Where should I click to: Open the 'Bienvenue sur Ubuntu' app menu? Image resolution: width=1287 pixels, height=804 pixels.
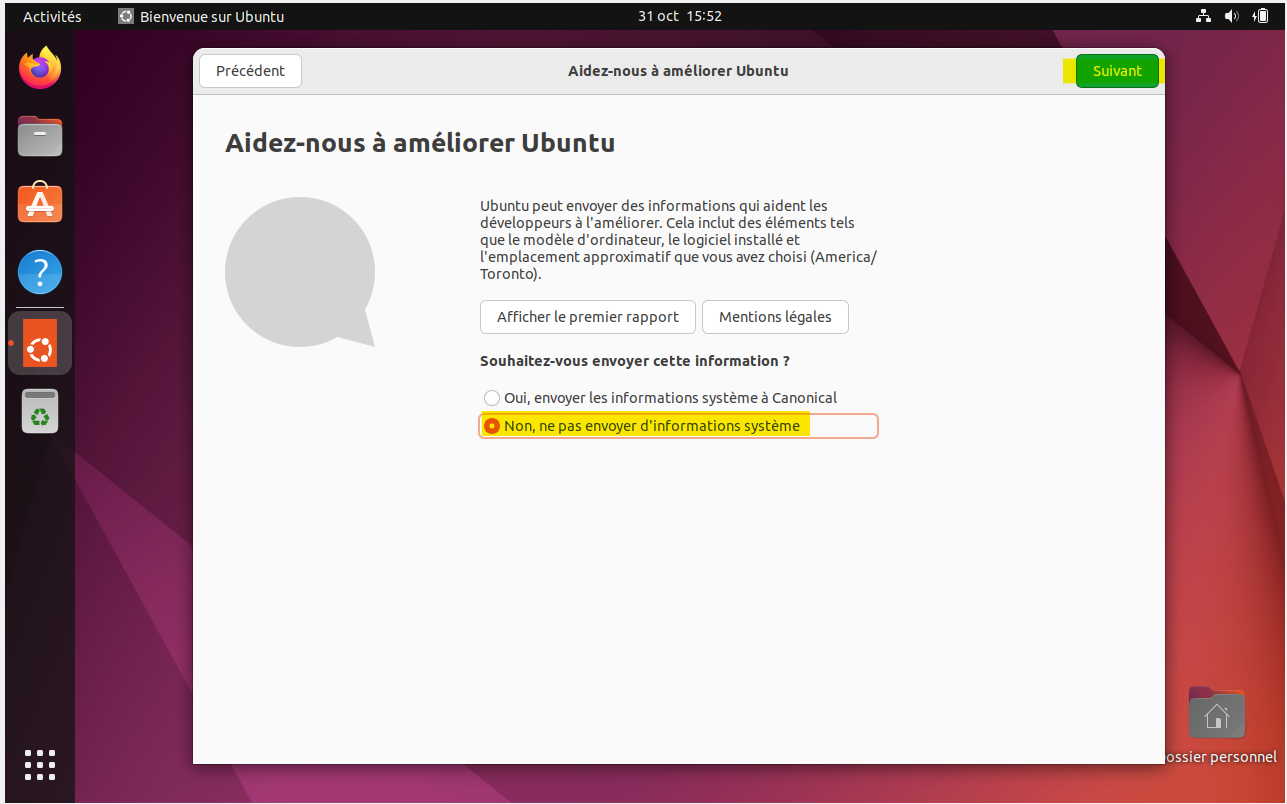tap(201, 16)
